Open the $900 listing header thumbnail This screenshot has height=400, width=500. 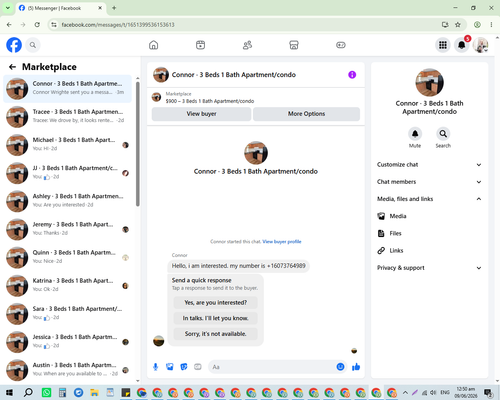[x=156, y=97]
